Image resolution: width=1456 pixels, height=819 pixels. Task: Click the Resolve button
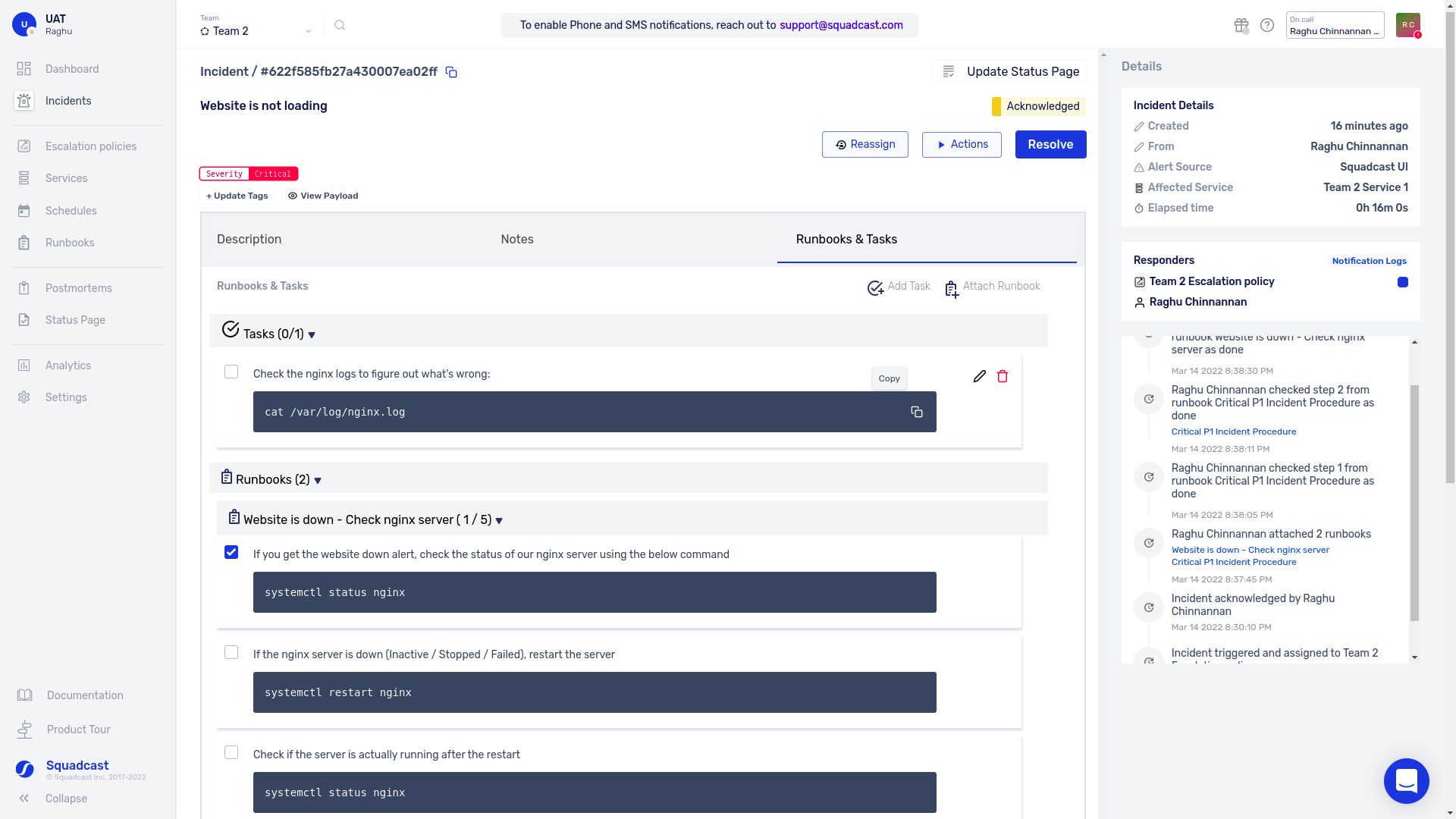1050,144
